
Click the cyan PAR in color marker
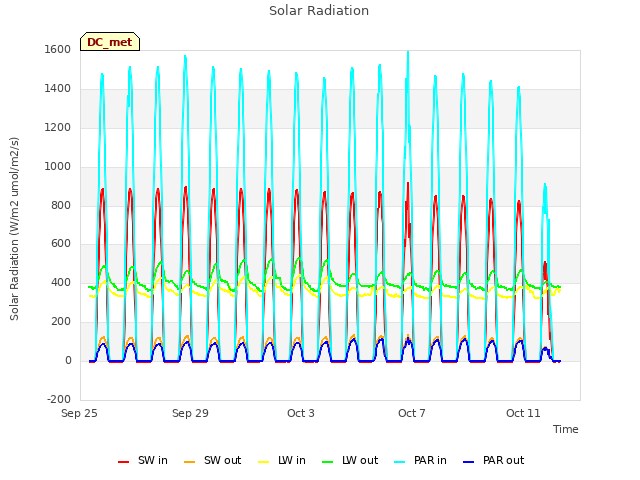tap(400, 462)
